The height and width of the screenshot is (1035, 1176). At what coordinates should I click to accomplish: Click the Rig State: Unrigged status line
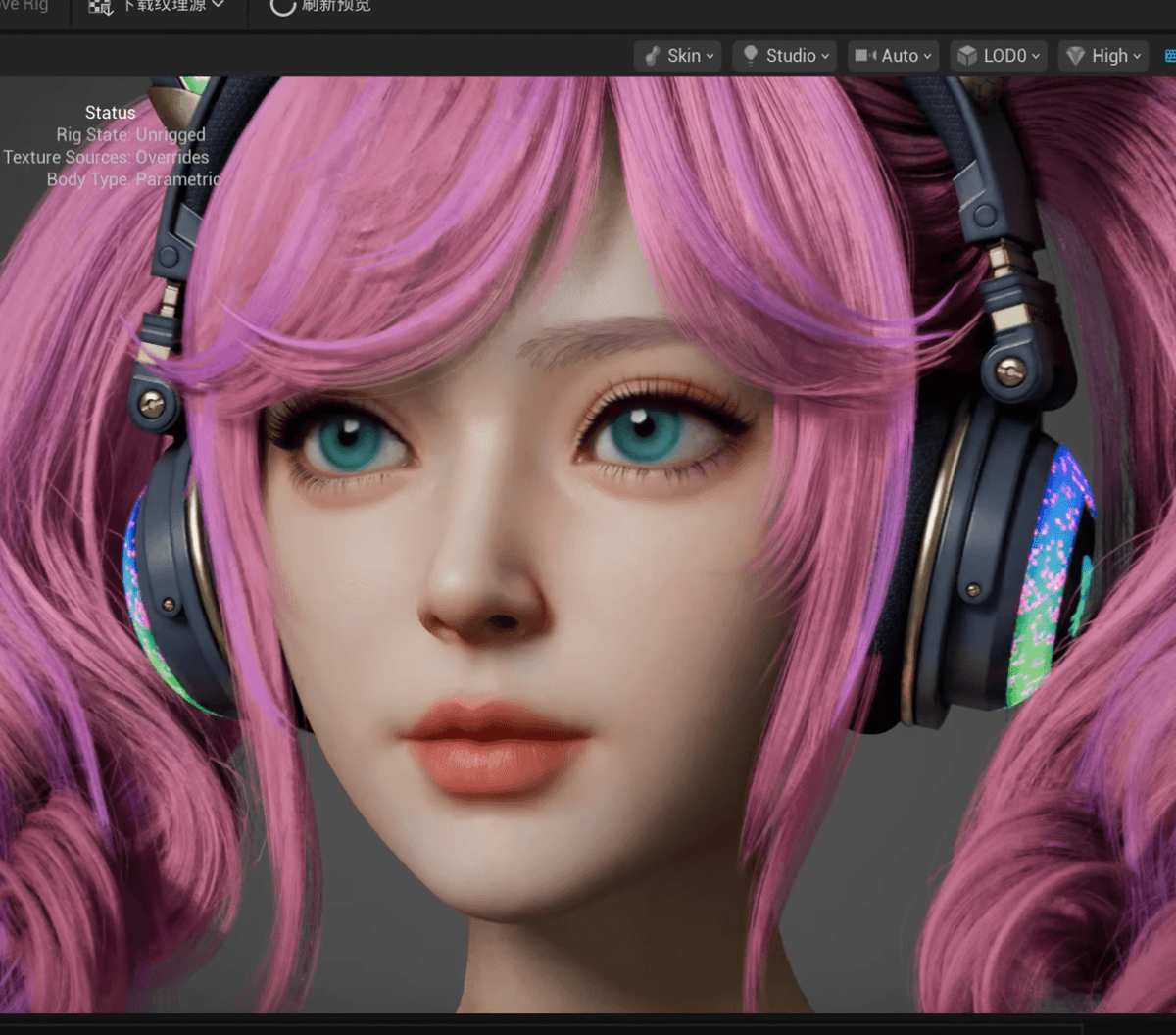pos(130,135)
